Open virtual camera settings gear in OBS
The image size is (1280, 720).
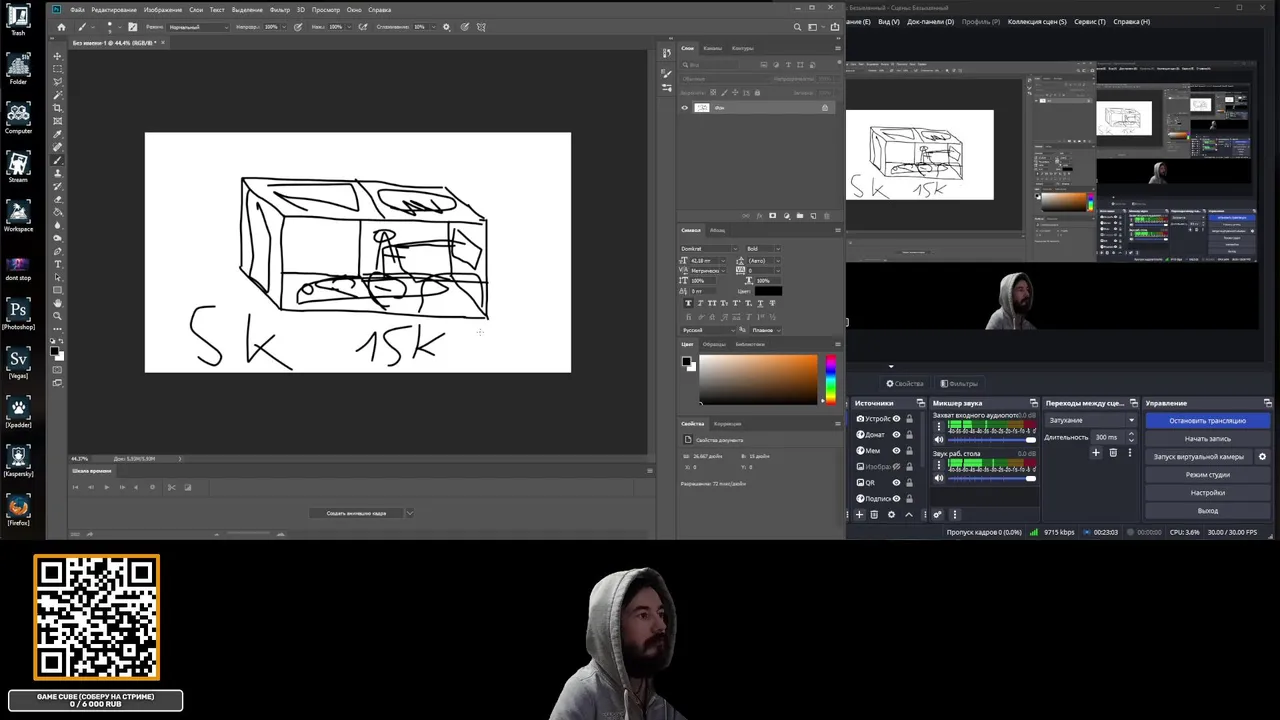pos(1262,457)
